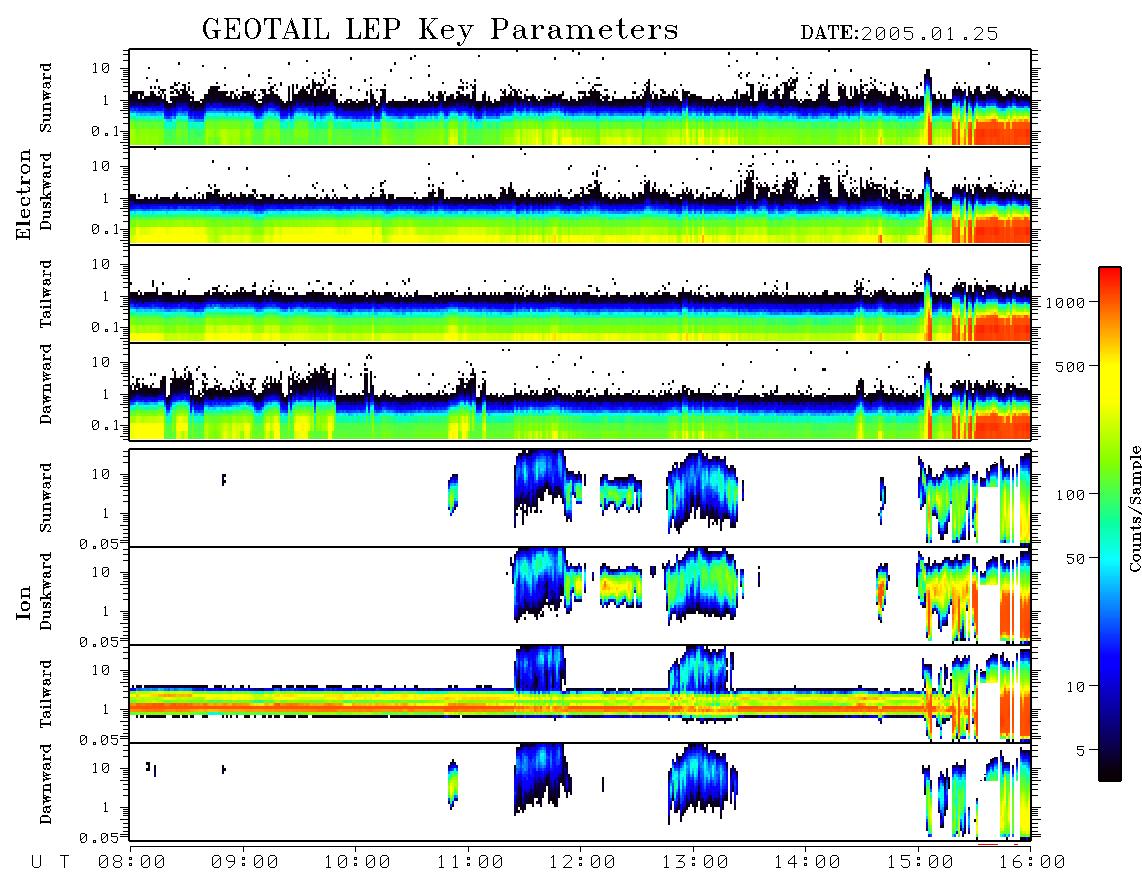
Task: Click the "U T" axis label
Action: click(51, 863)
